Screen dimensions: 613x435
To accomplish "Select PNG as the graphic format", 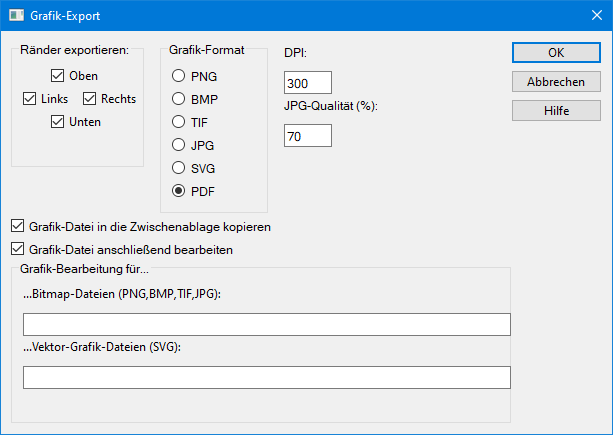I will pos(179,76).
